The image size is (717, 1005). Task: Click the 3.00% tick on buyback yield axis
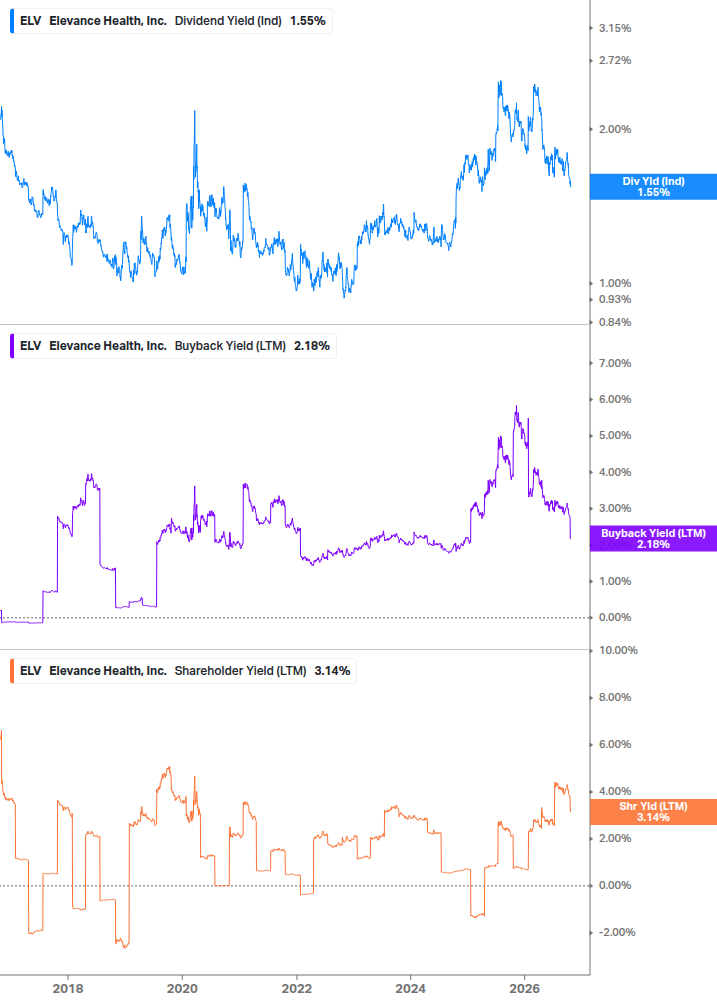coord(614,508)
